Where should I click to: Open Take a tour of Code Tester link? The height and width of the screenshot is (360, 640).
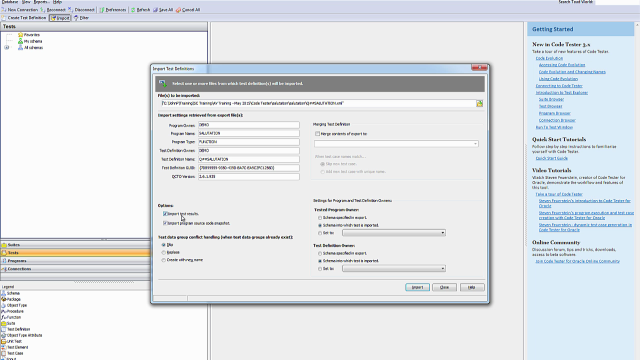[x=559, y=194]
